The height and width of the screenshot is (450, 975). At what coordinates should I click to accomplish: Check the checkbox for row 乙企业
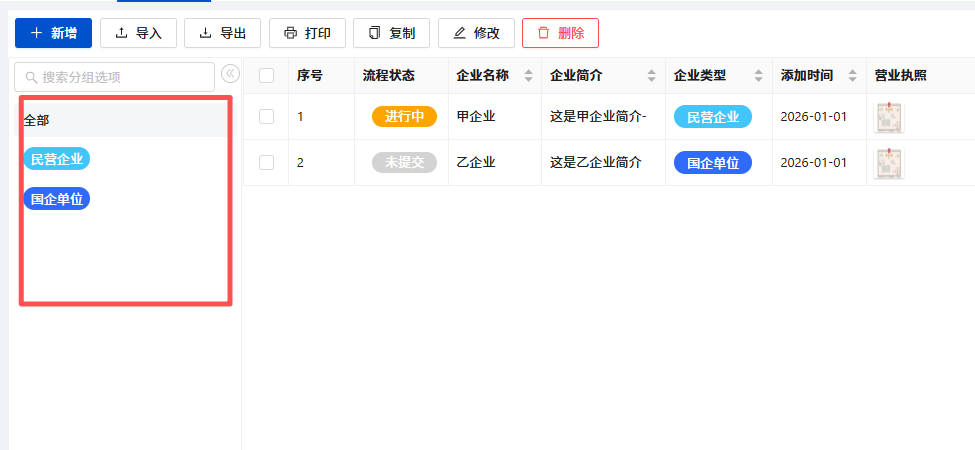266,162
